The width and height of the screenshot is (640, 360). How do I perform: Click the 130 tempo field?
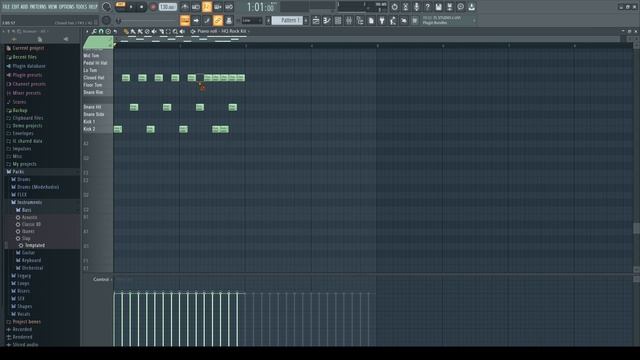(167, 7)
